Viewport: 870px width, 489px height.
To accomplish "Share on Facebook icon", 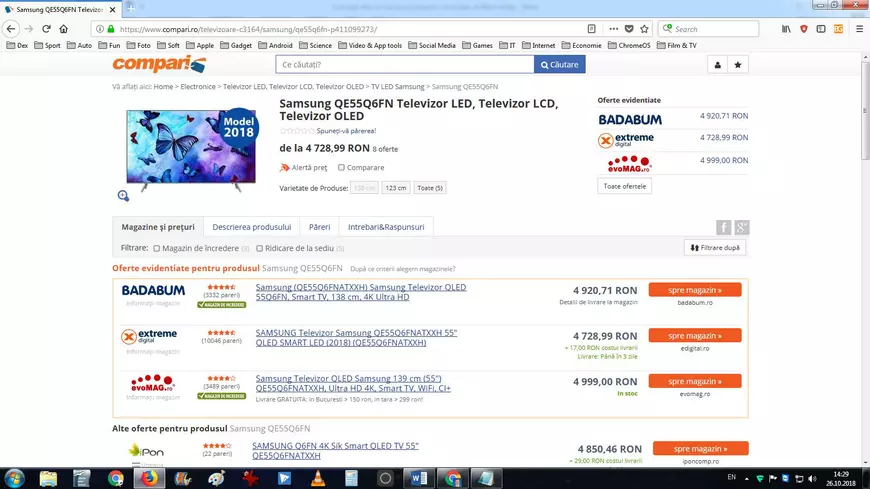I will coord(723,227).
